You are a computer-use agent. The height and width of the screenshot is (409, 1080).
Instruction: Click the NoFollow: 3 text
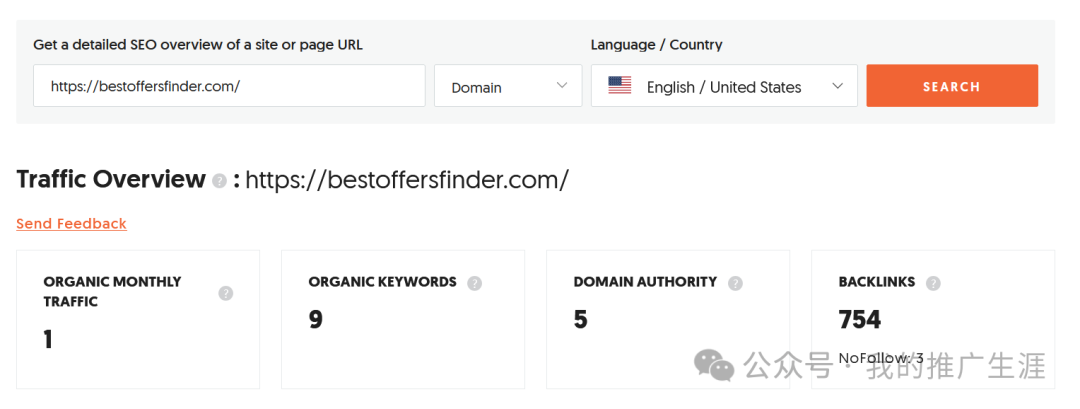[881, 358]
